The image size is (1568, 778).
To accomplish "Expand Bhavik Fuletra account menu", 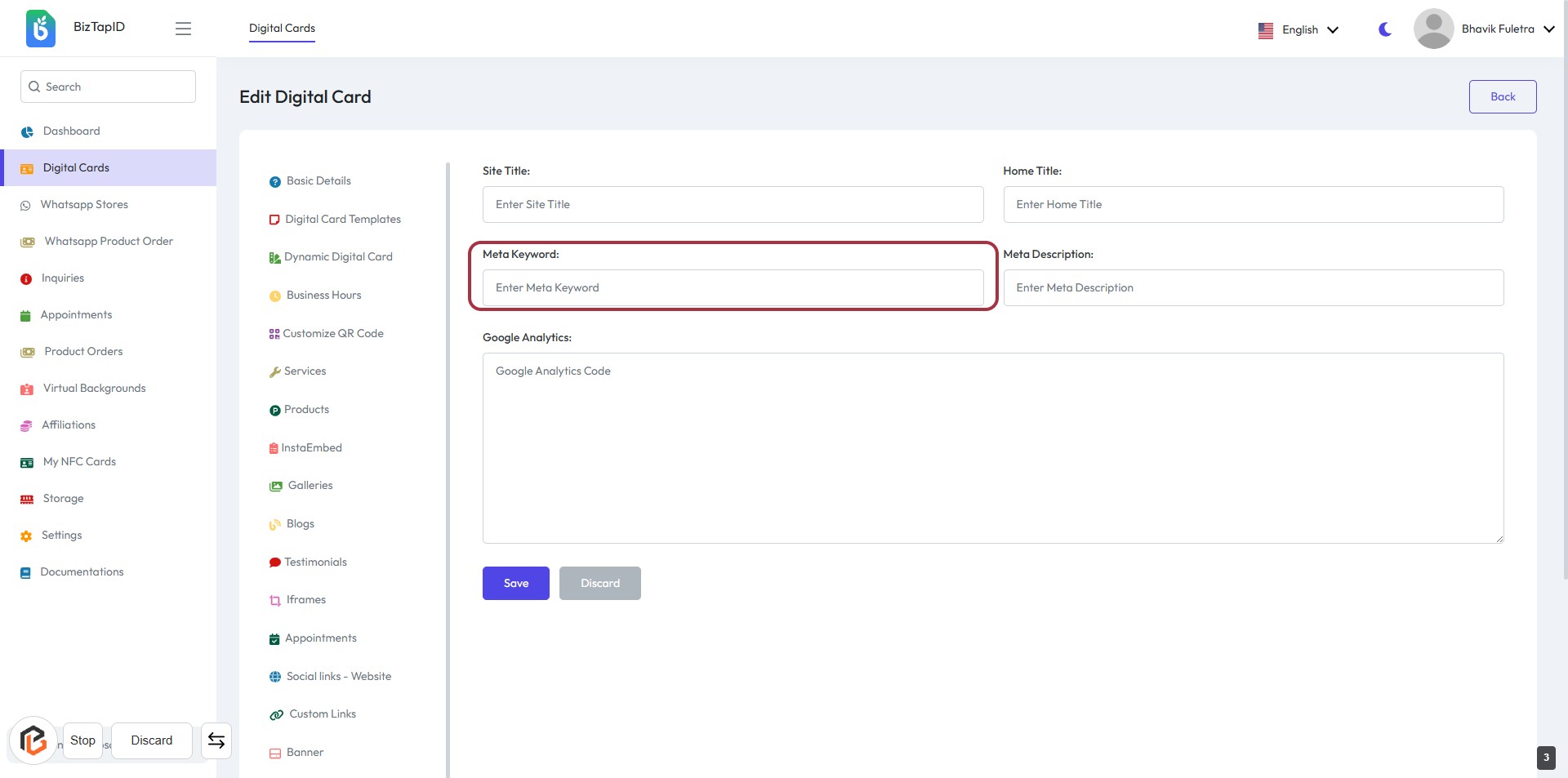I will pyautogui.click(x=1507, y=29).
